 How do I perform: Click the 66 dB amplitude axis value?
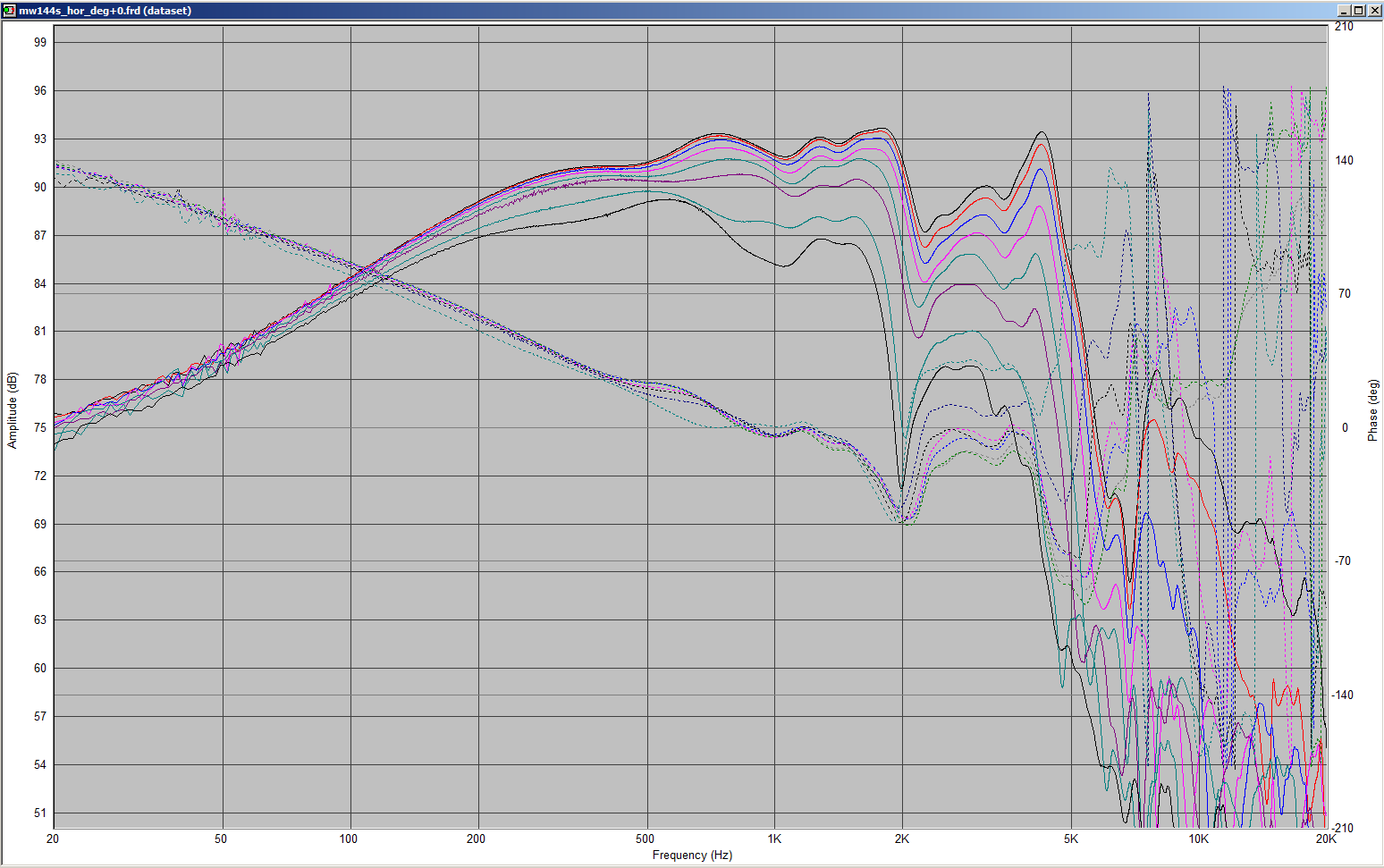click(x=40, y=572)
